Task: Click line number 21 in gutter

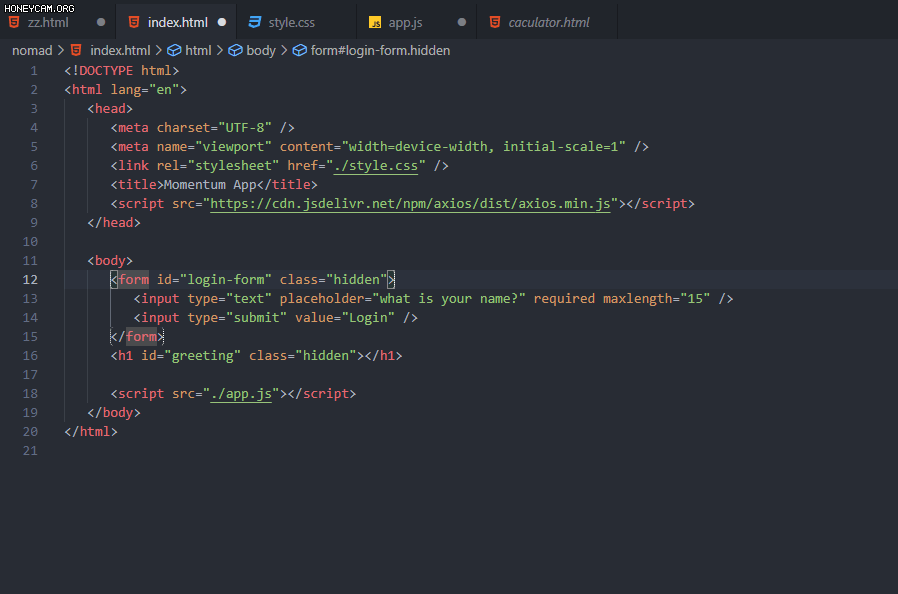Action: click(30, 451)
